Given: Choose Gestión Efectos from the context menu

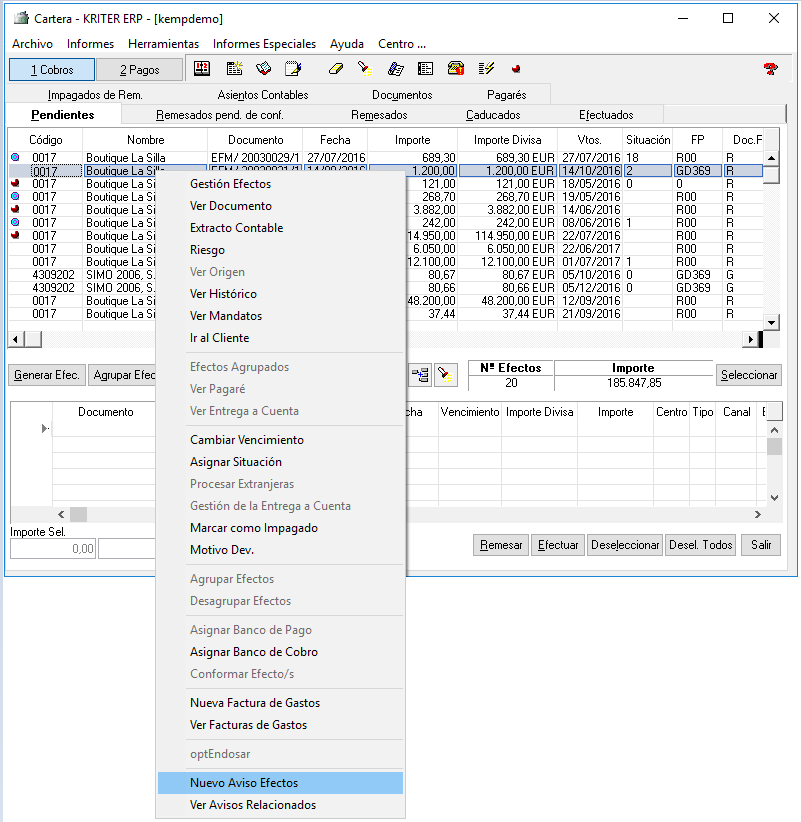Looking at the screenshot, I should pos(280,184).
